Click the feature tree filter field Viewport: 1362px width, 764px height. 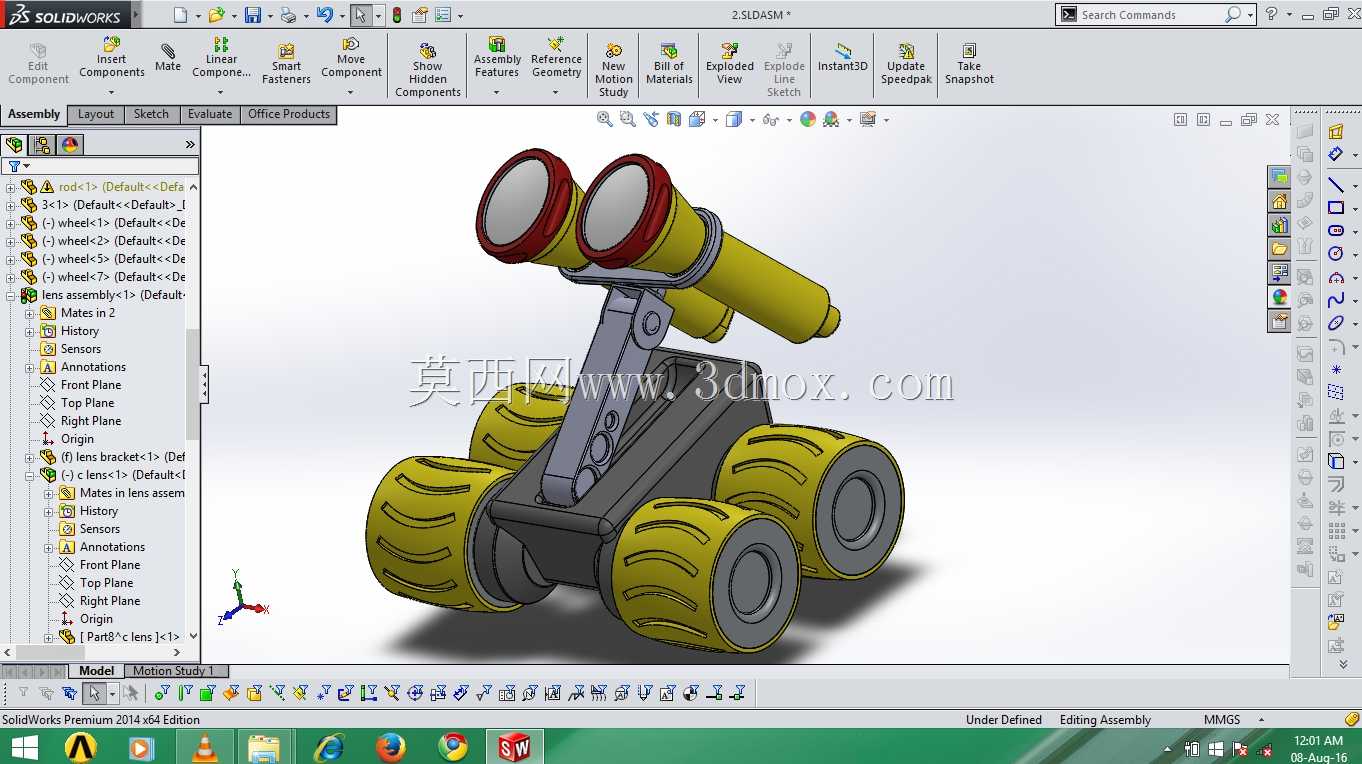(100, 166)
